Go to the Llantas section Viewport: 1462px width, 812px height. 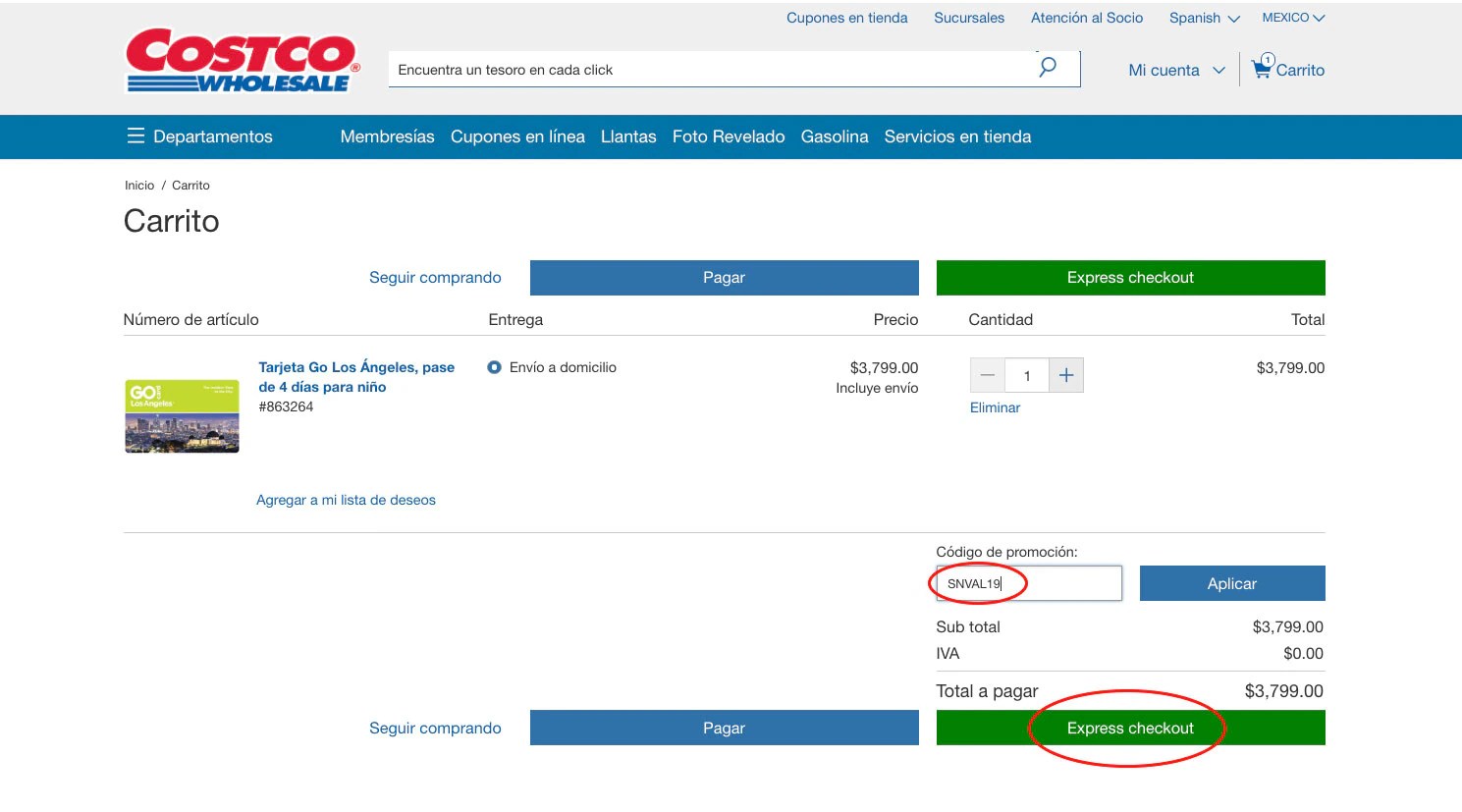point(628,136)
